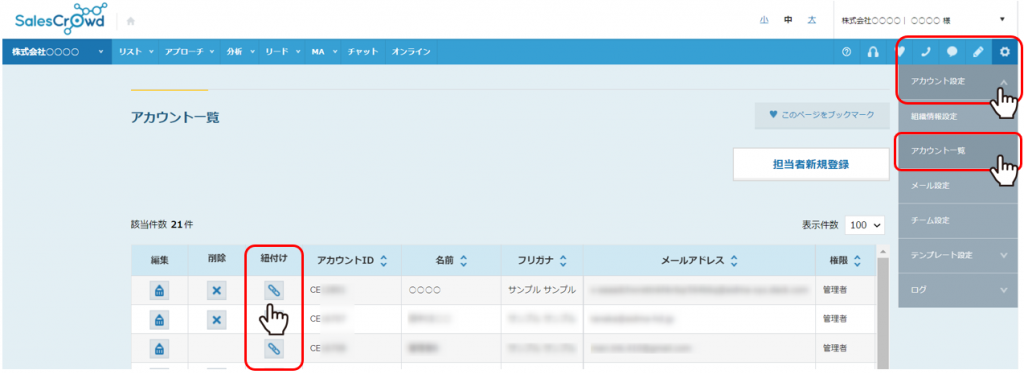Viewport: 1024px width, 374px height.
Task: Open the 株式会社○○○○ dropdown in the blue bar
Action: pos(57,52)
